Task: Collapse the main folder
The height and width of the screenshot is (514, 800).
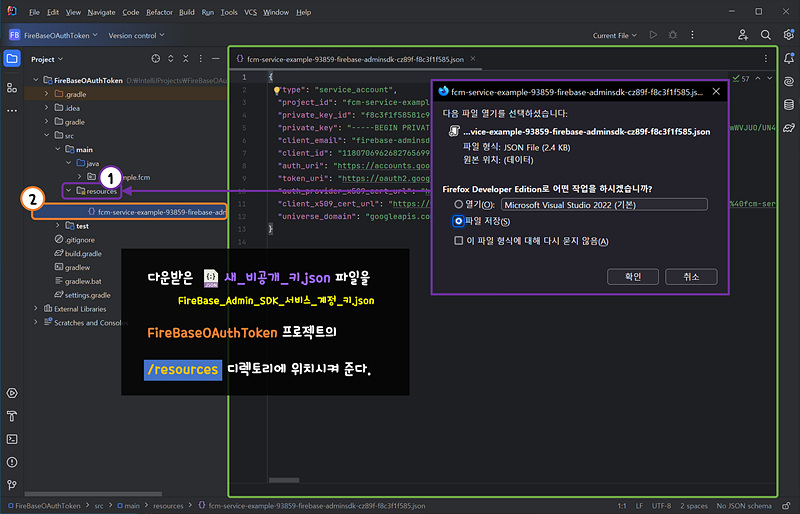Action: 58,149
